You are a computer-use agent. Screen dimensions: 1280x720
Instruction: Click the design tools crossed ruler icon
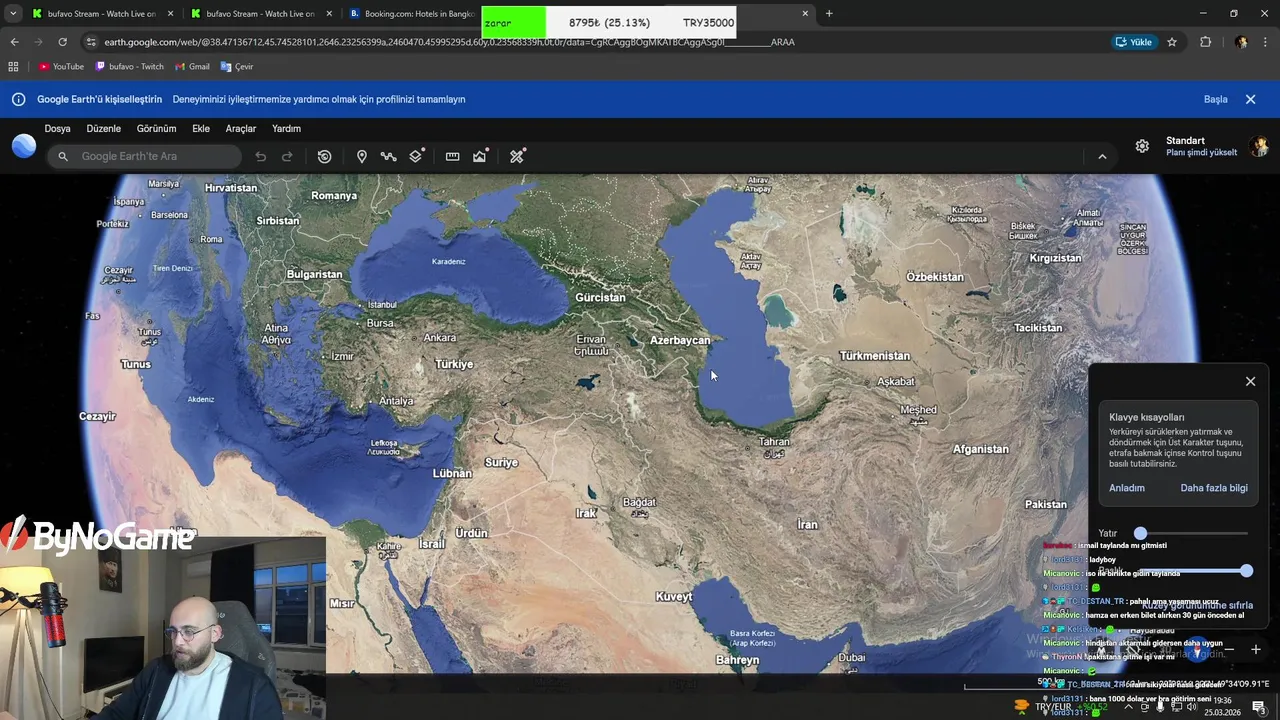pos(517,156)
